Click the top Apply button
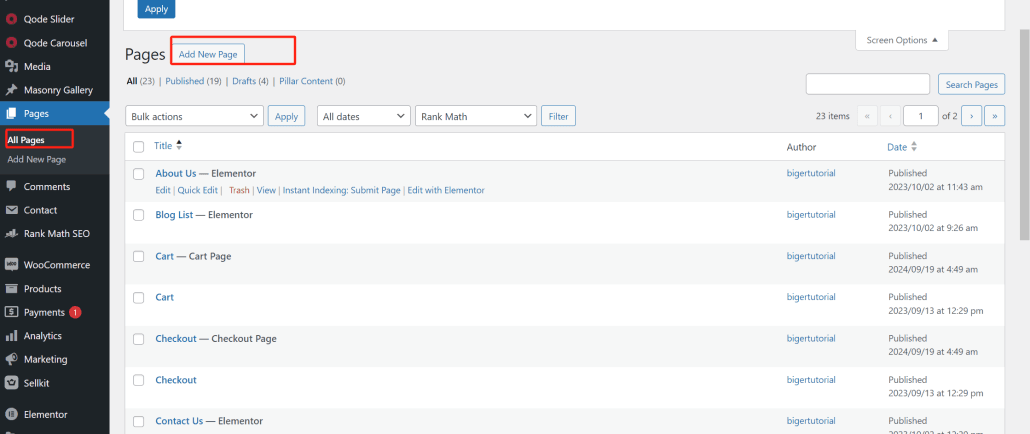1030x434 pixels. 156,9
